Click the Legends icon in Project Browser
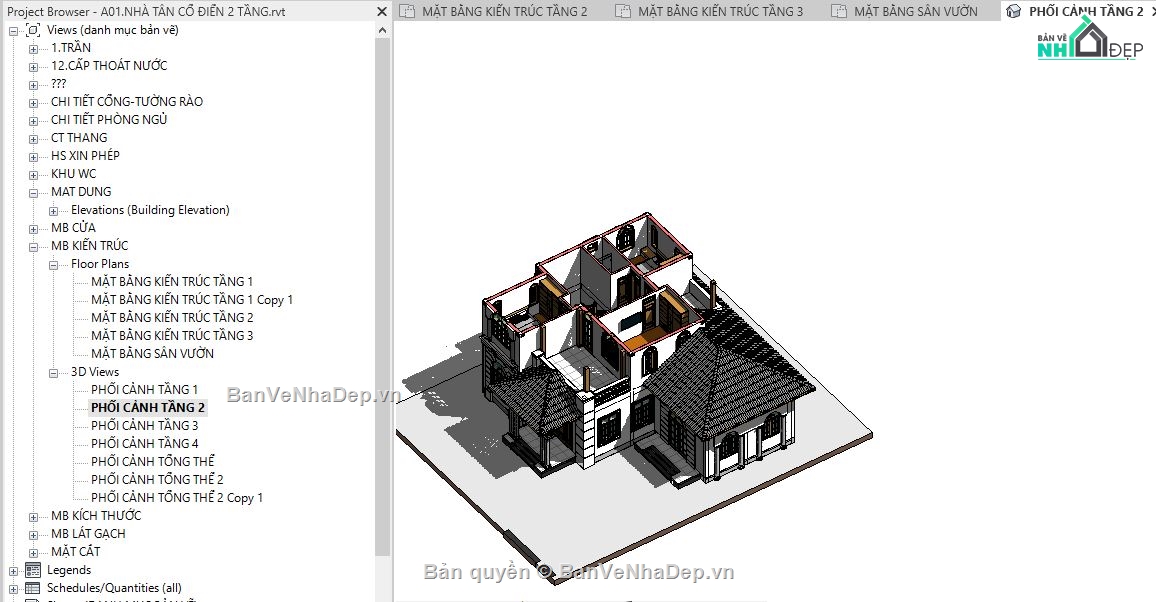 (x=31, y=570)
